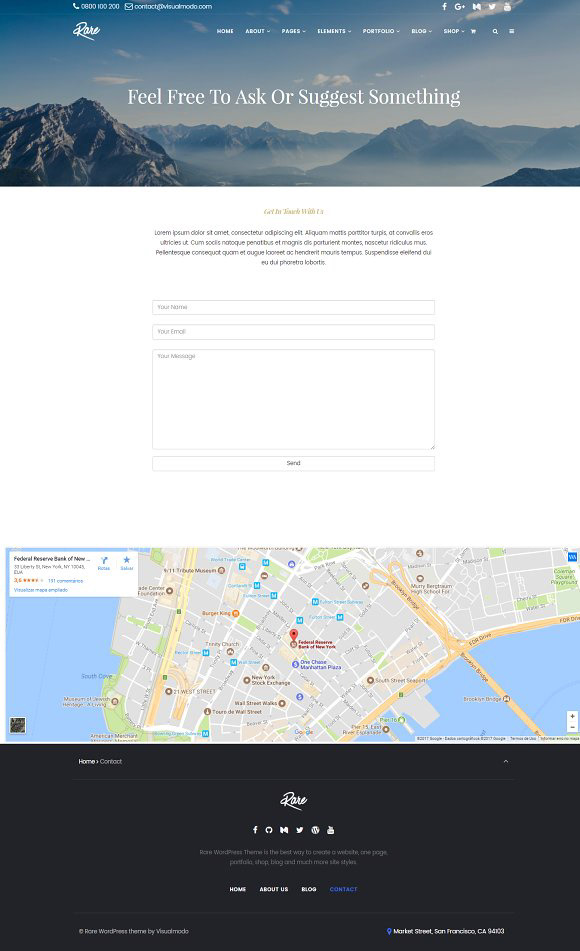
Task: Open the Google Plus icon in header
Action: click(x=459, y=7)
